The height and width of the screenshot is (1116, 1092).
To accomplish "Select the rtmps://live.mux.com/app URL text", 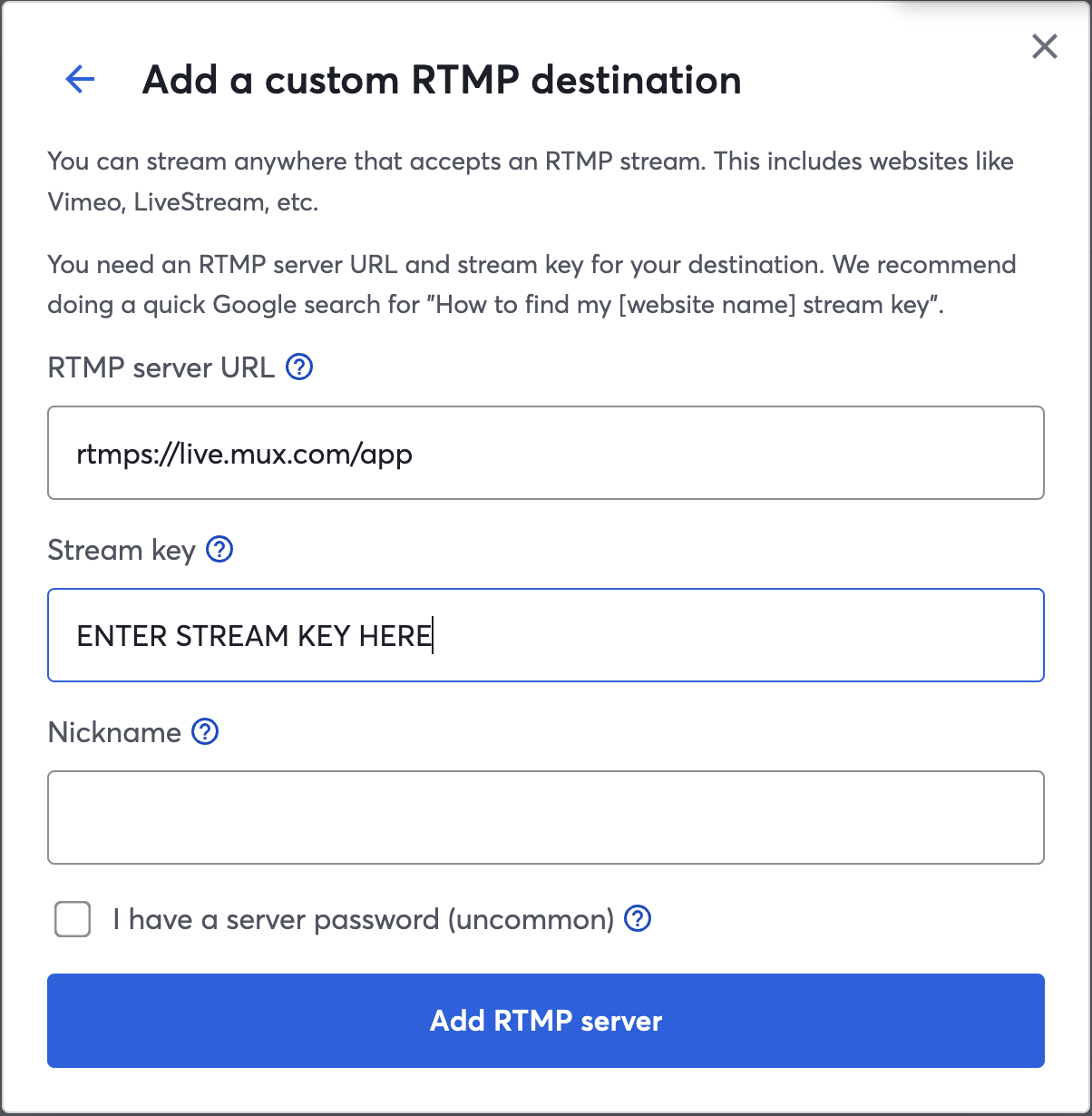I will pos(243,454).
